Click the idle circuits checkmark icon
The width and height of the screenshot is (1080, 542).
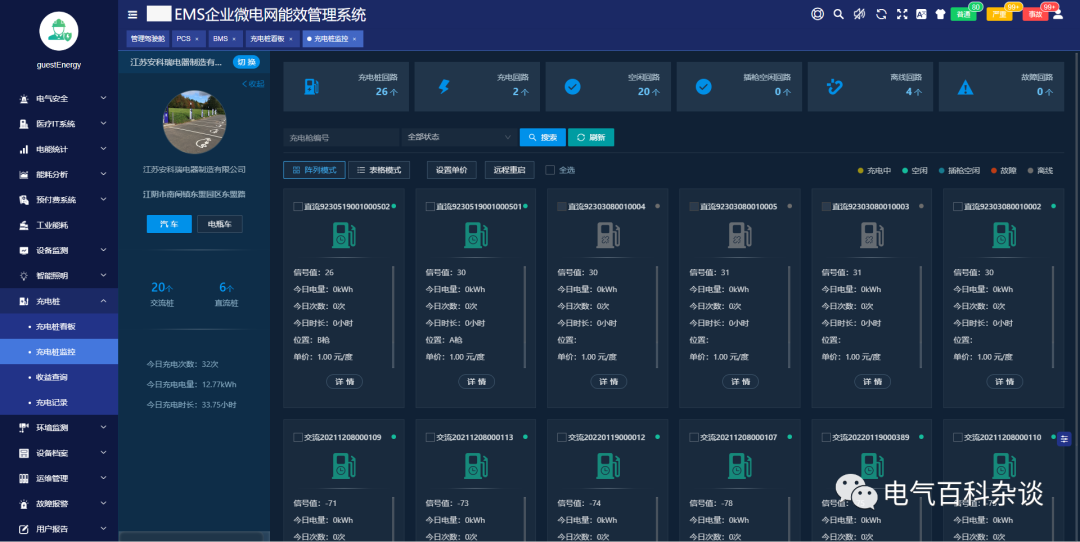(x=572, y=87)
